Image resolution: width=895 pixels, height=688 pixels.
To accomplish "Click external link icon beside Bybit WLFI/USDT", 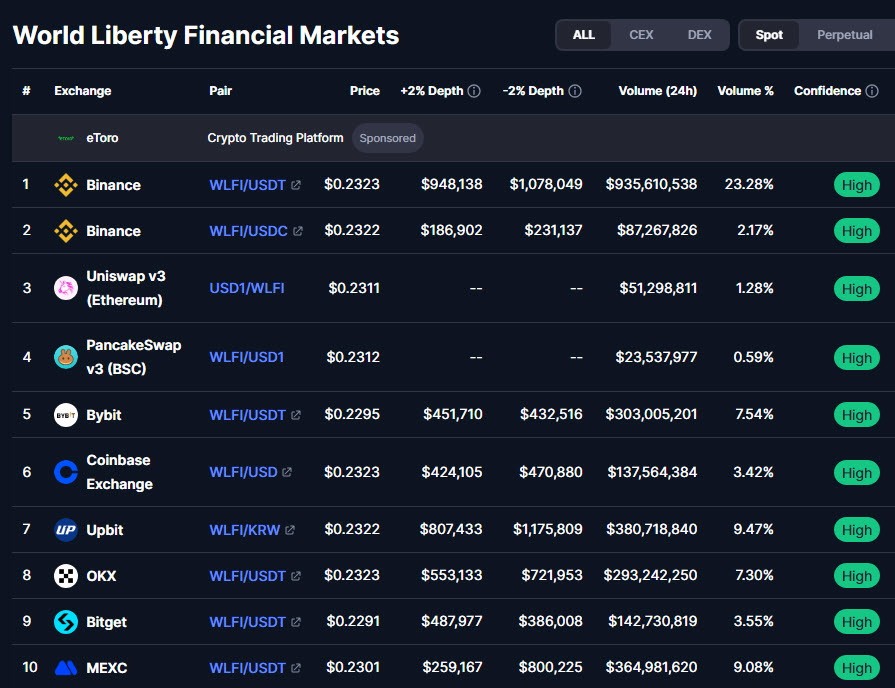I will click(296, 415).
